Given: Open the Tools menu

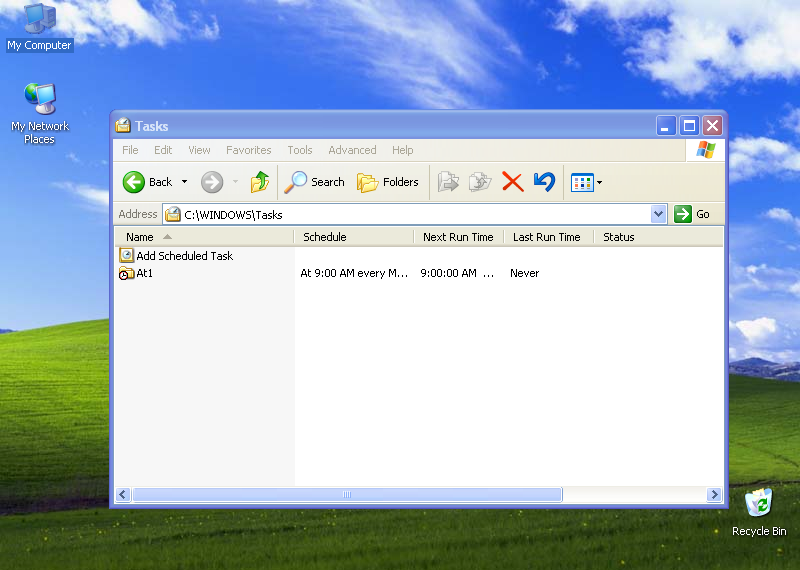Looking at the screenshot, I should click(x=299, y=150).
